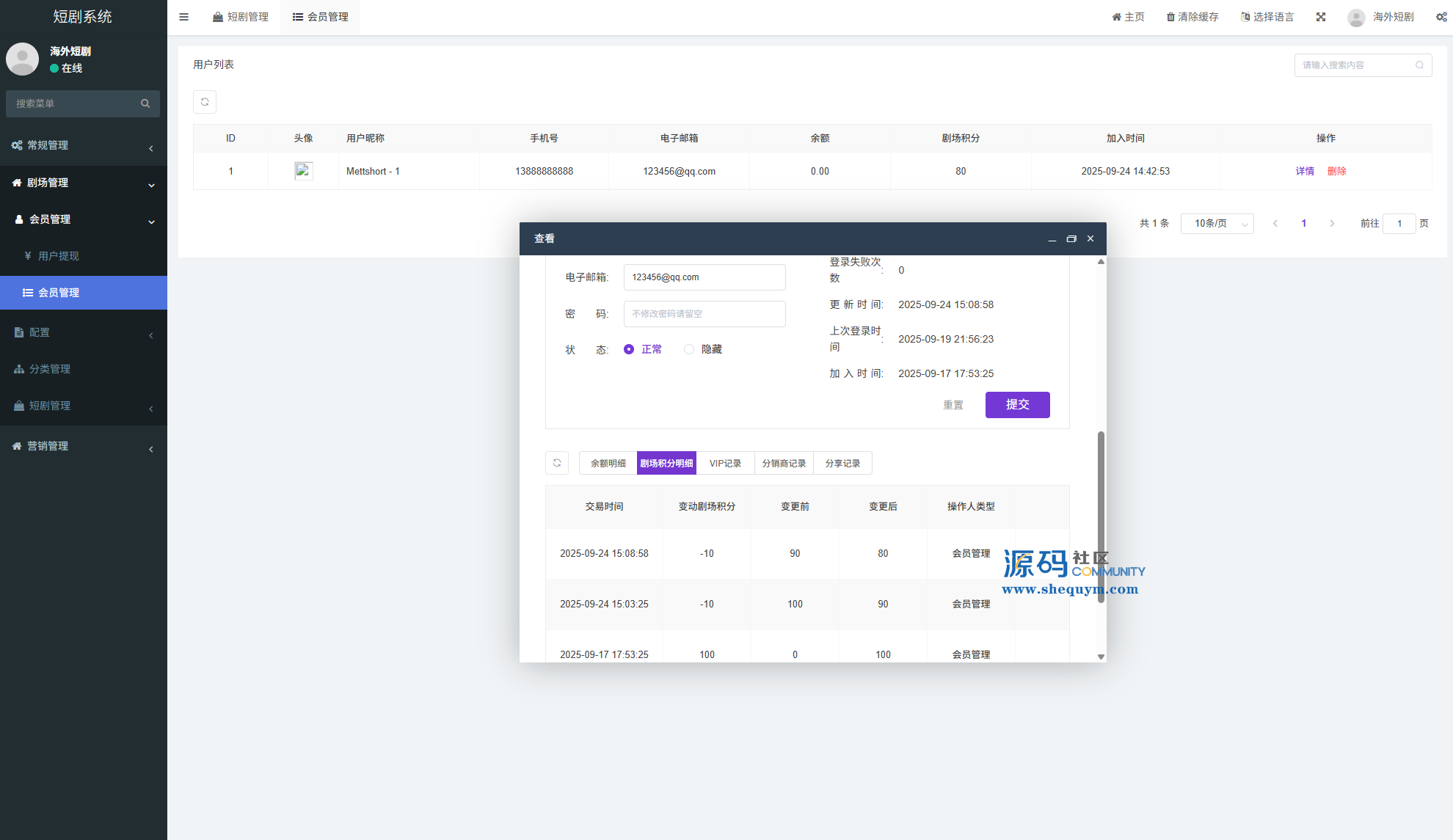The width and height of the screenshot is (1453, 840).
Task: Refresh the user list table
Action: [x=205, y=102]
